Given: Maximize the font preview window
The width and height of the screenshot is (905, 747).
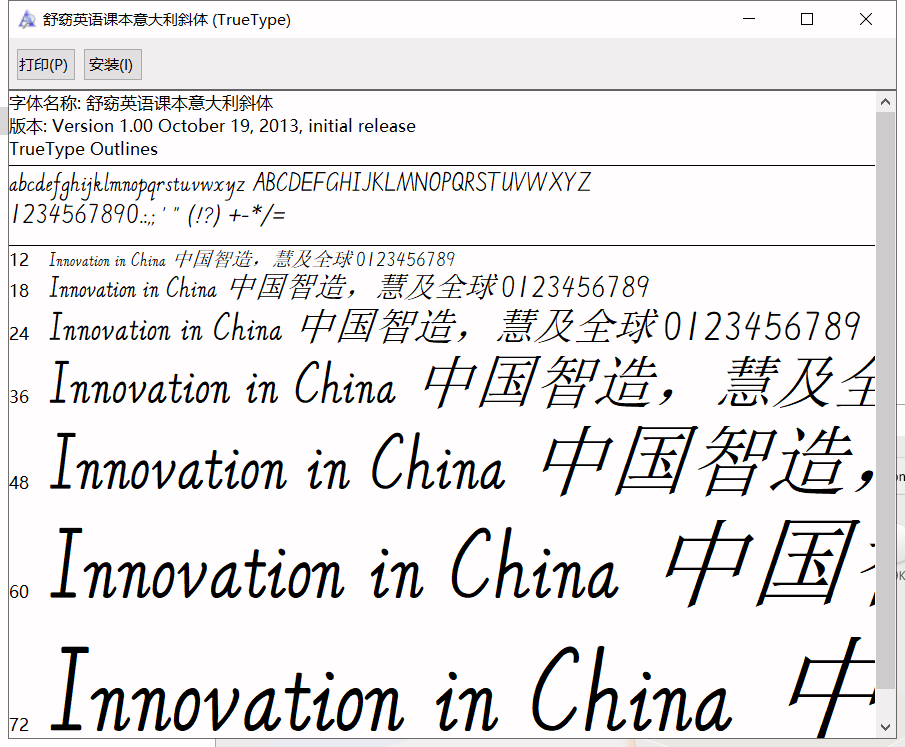Looking at the screenshot, I should [807, 19].
